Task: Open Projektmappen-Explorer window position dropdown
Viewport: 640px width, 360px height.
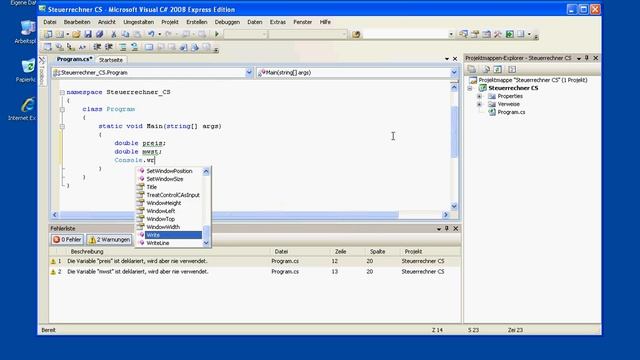Action: [579, 58]
